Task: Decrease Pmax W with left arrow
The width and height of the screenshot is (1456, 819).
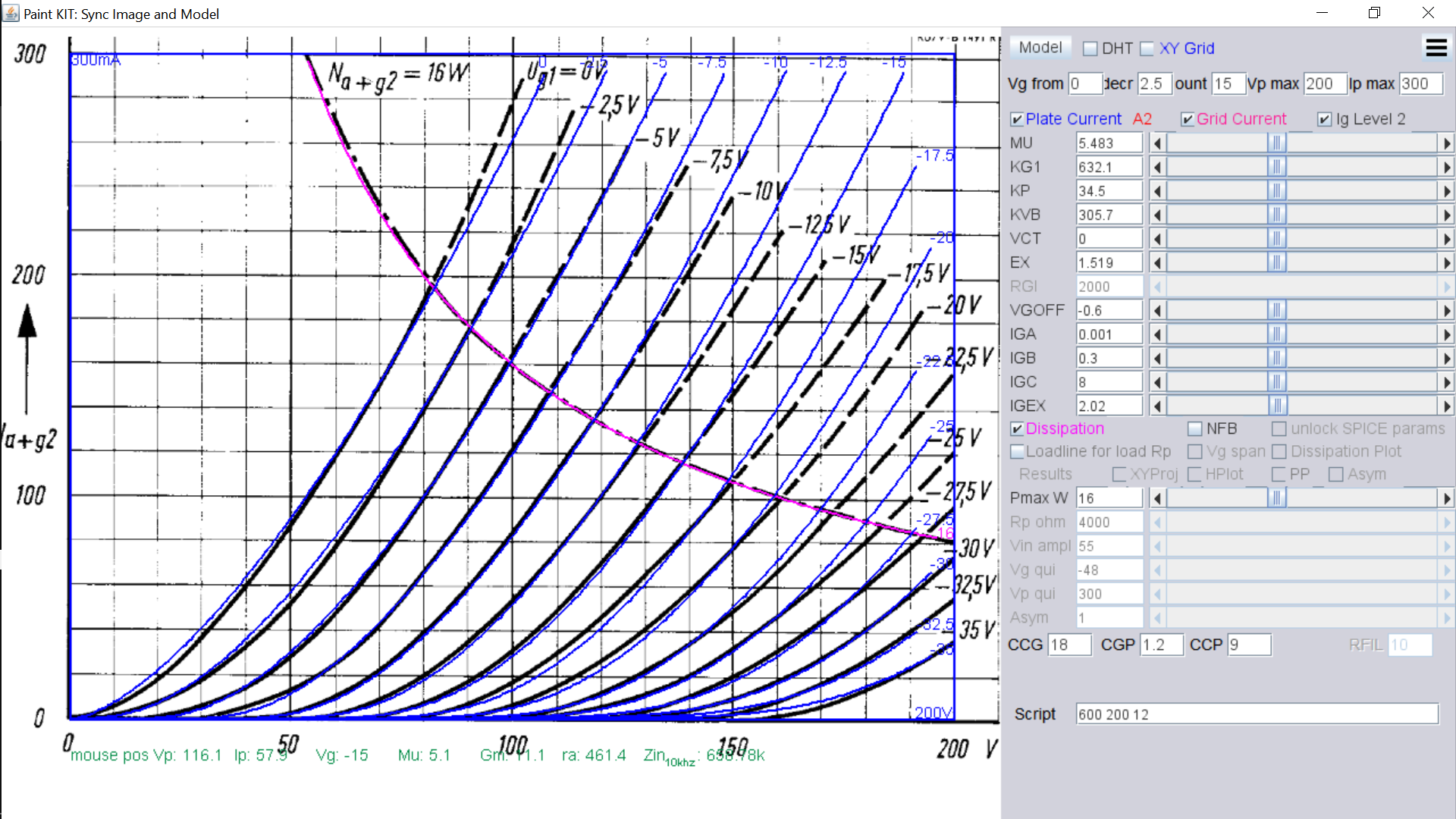Action: point(1157,498)
